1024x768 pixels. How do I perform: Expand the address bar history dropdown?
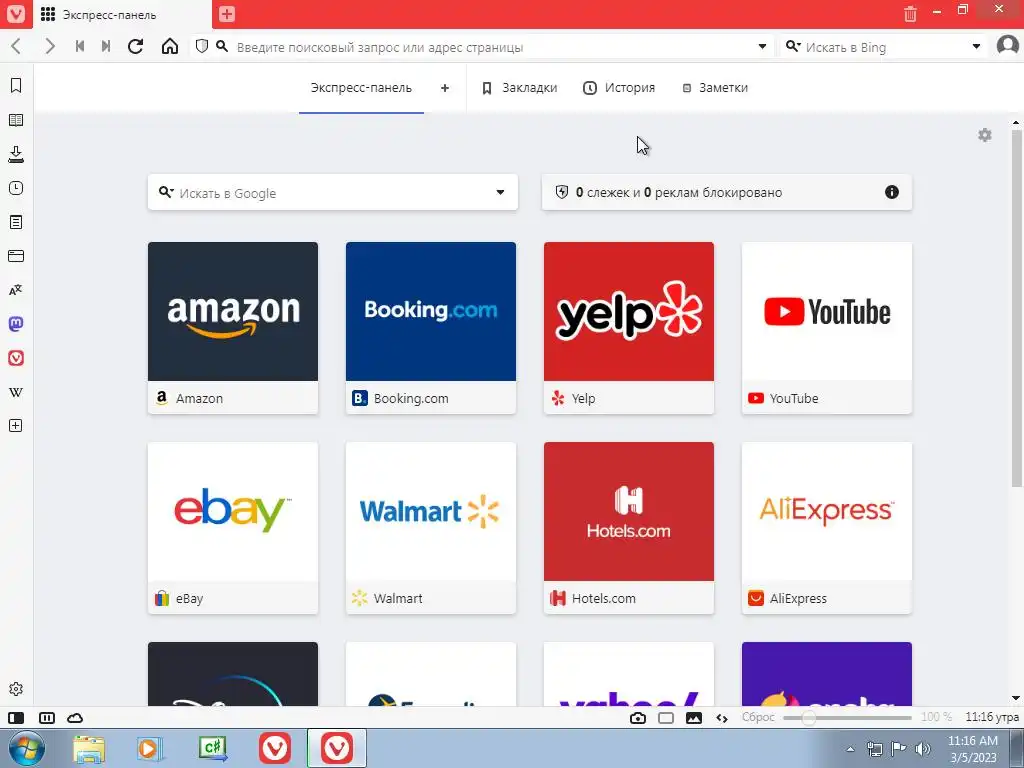(762, 46)
